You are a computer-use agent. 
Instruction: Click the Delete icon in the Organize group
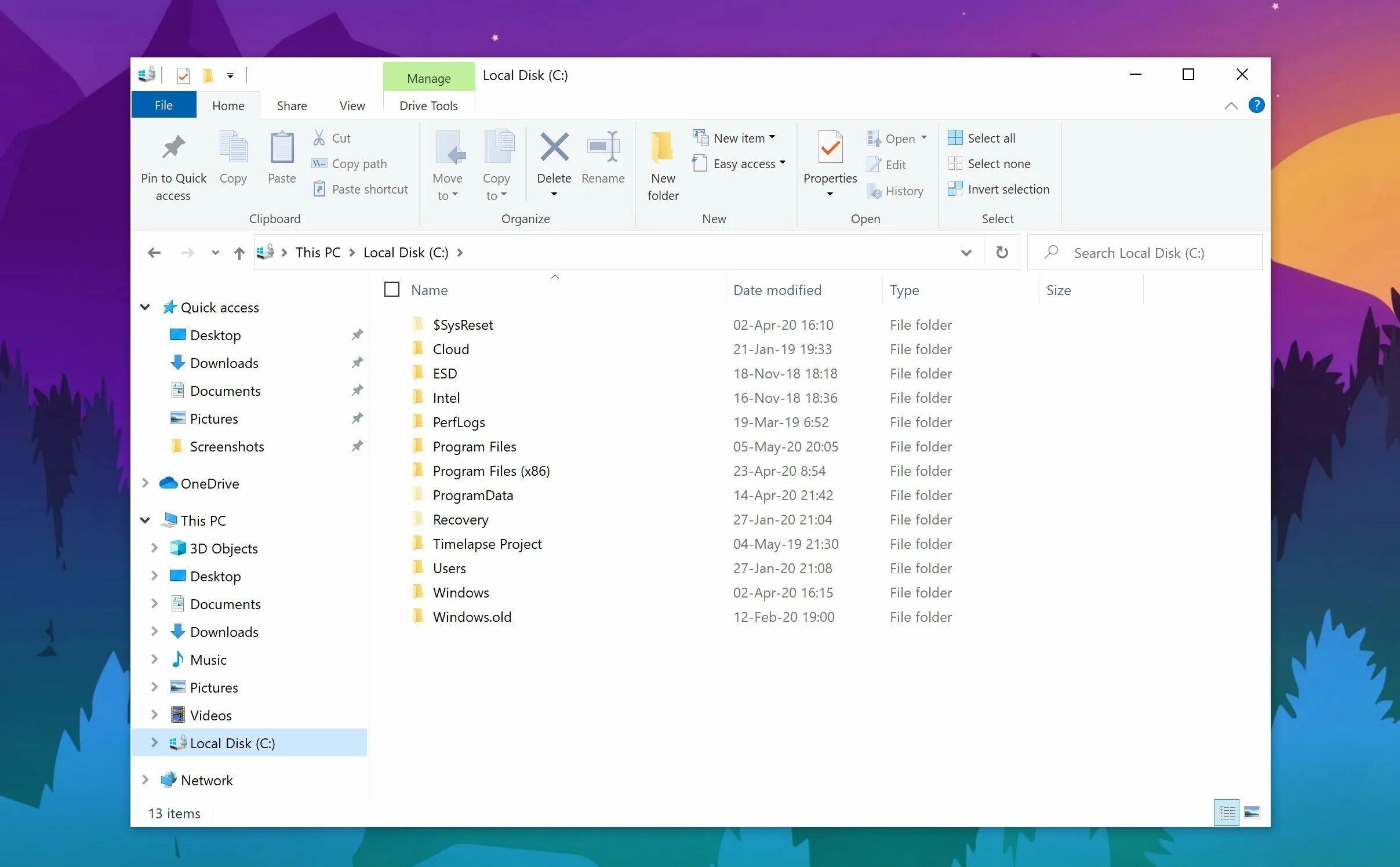click(554, 147)
